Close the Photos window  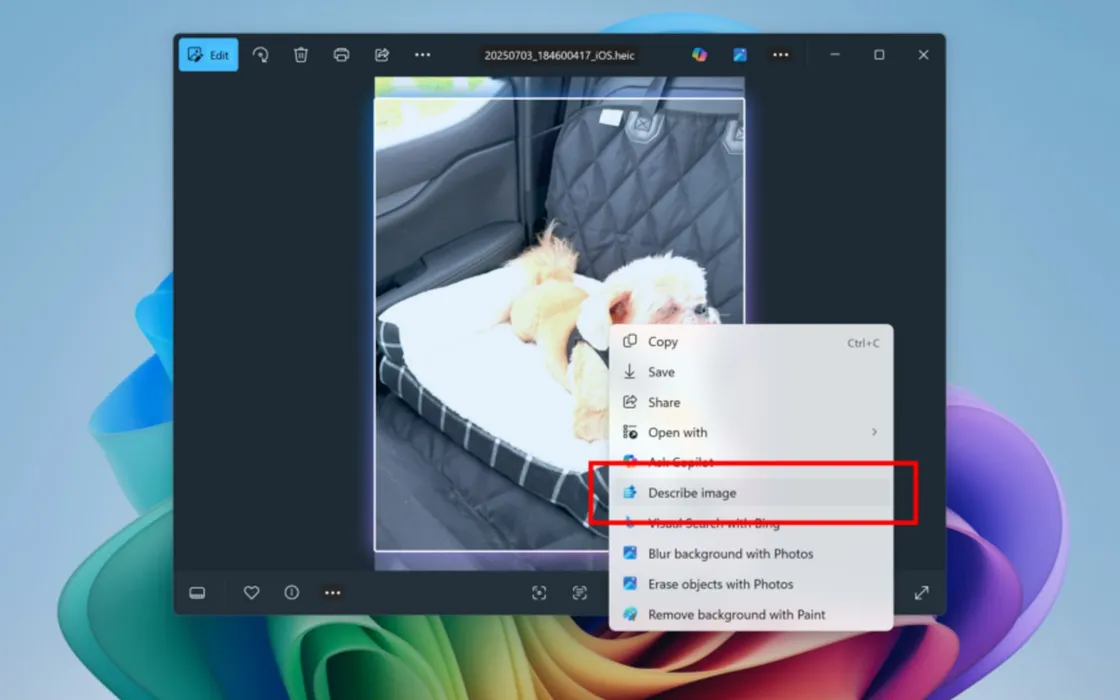924,55
